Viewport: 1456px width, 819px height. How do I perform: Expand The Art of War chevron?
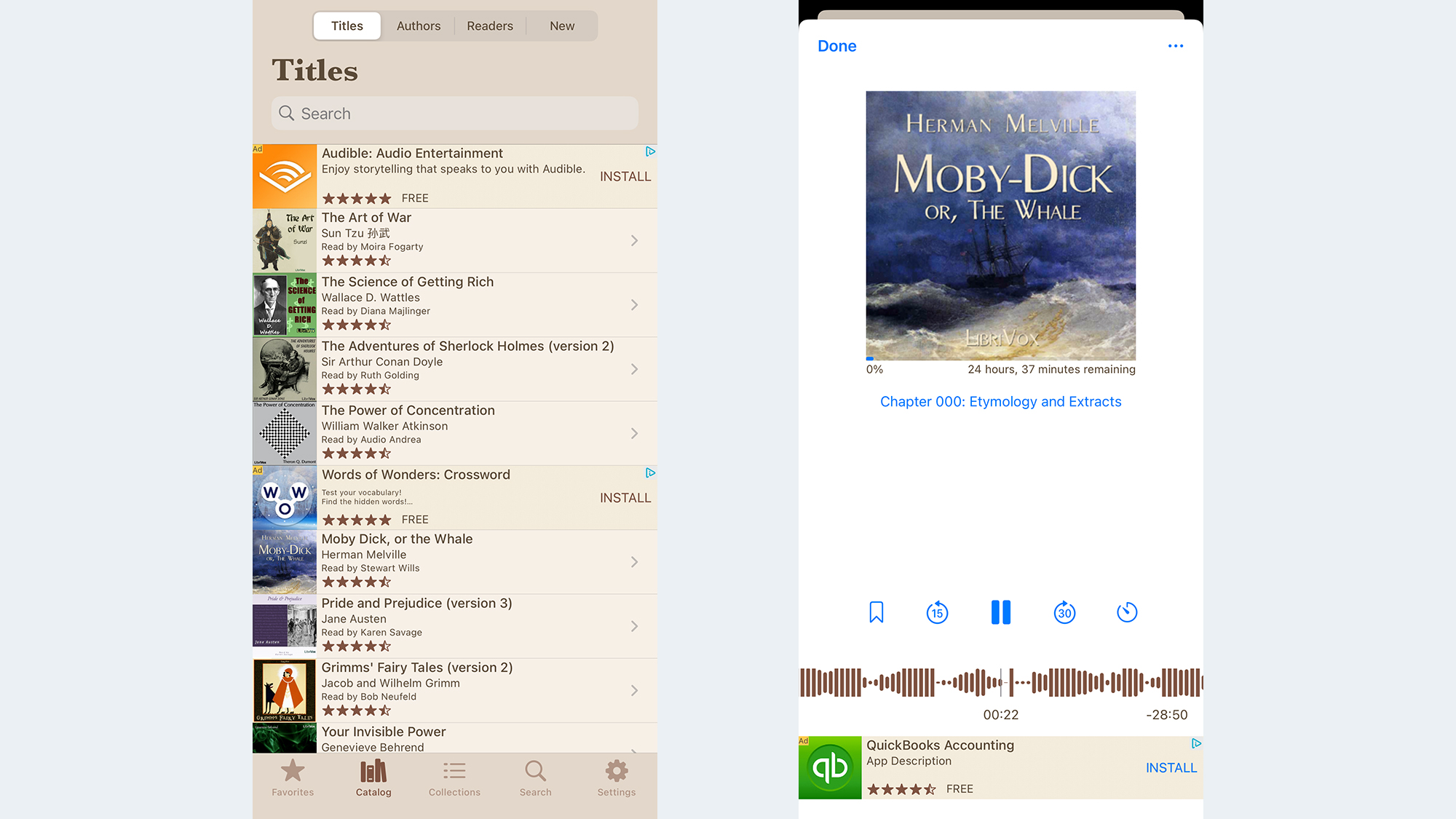click(x=634, y=241)
